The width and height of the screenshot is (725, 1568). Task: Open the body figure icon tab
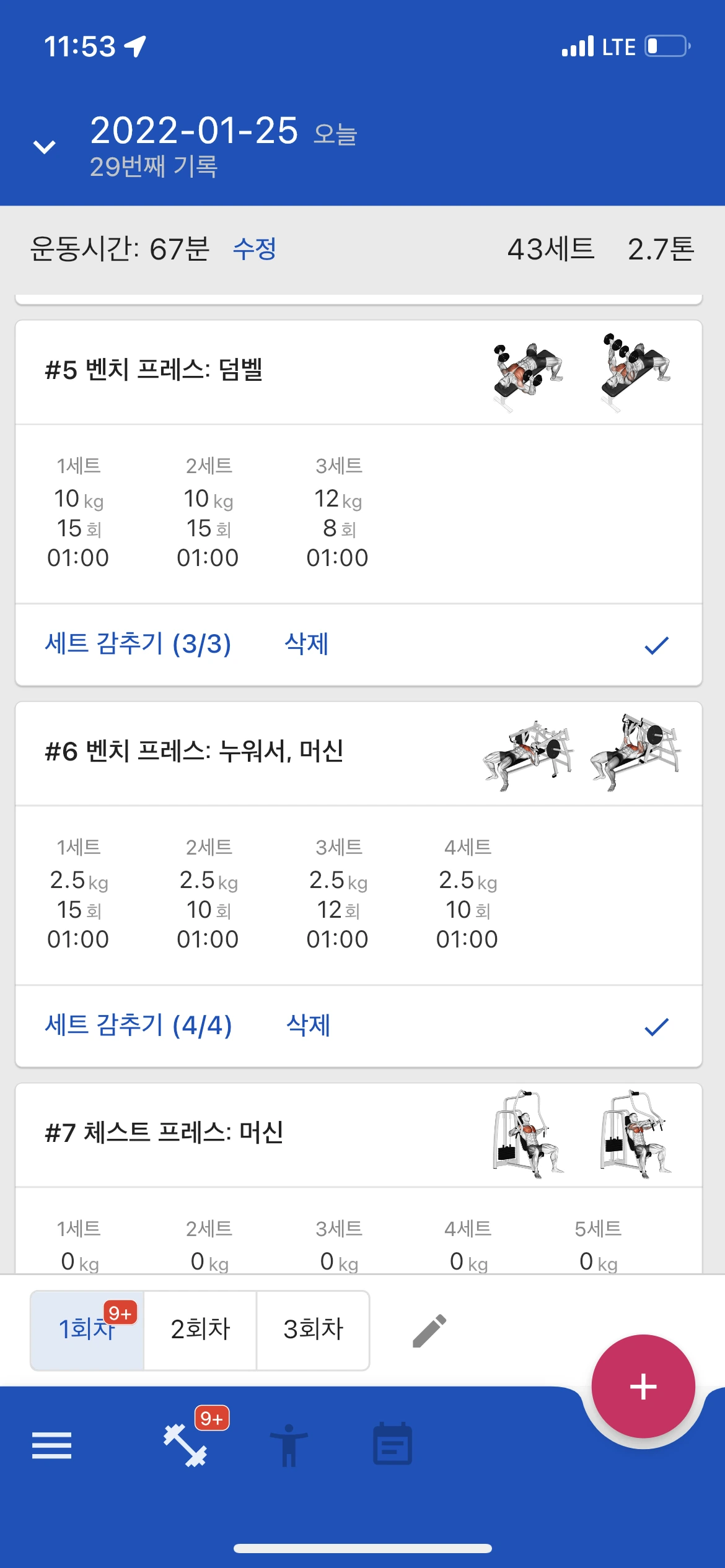(289, 1445)
